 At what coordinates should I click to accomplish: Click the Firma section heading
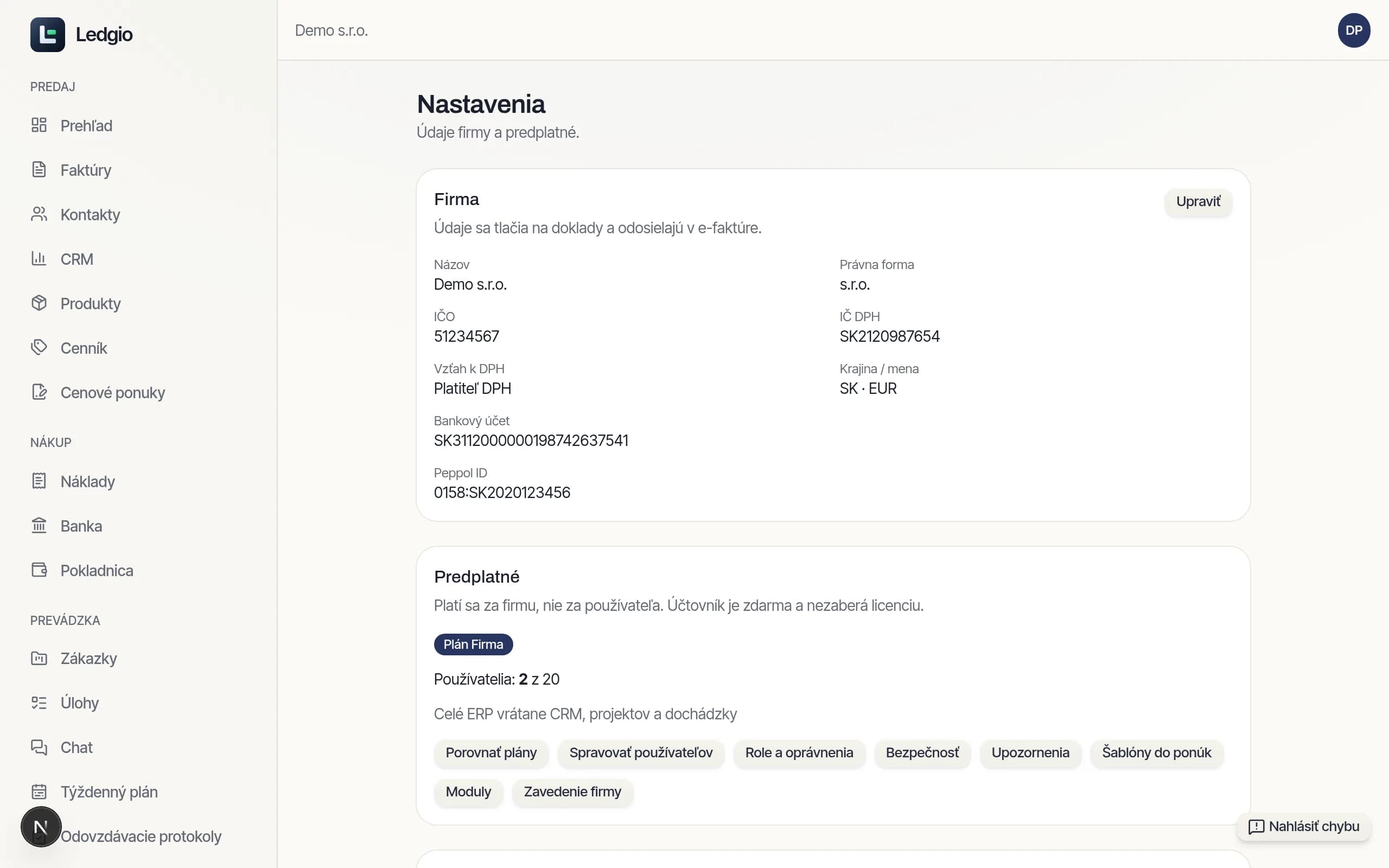click(x=456, y=199)
